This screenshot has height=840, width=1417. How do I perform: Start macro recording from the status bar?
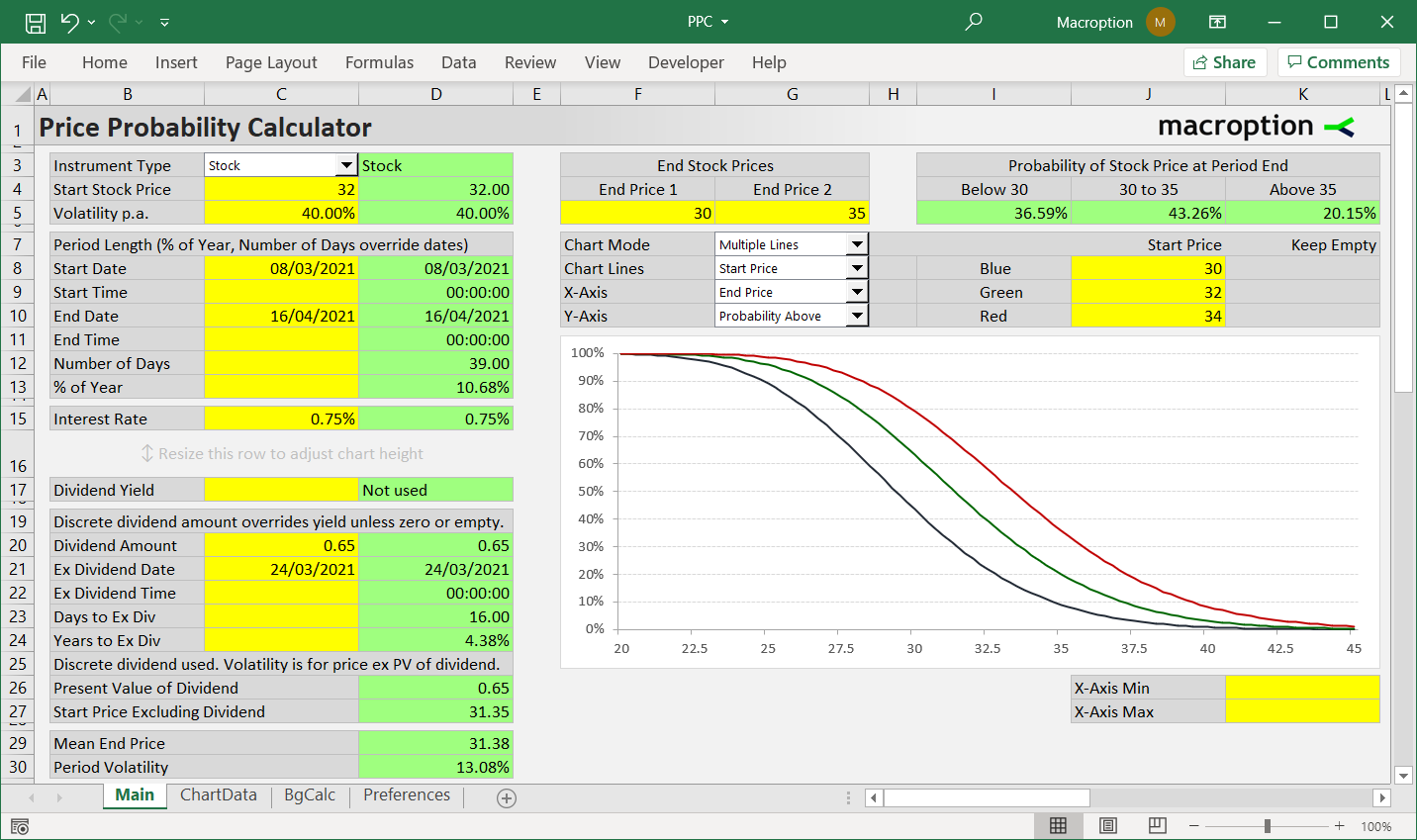(x=19, y=825)
